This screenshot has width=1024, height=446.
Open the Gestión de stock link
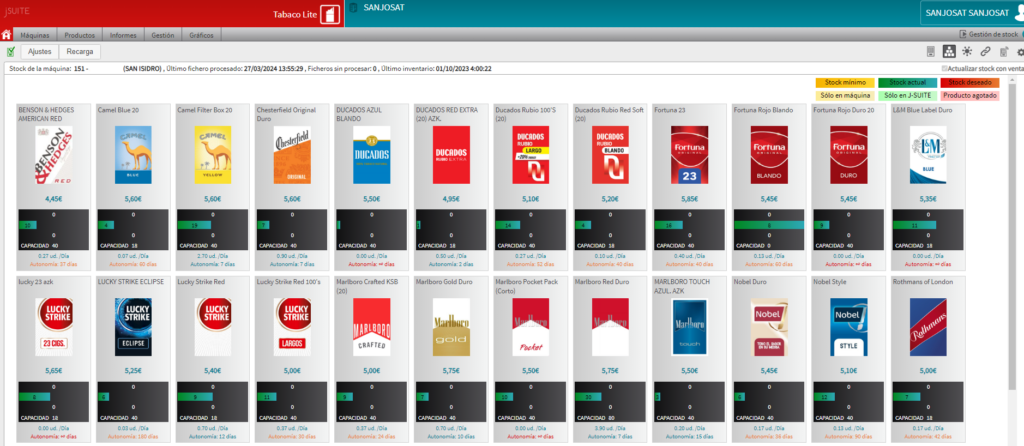coord(993,35)
